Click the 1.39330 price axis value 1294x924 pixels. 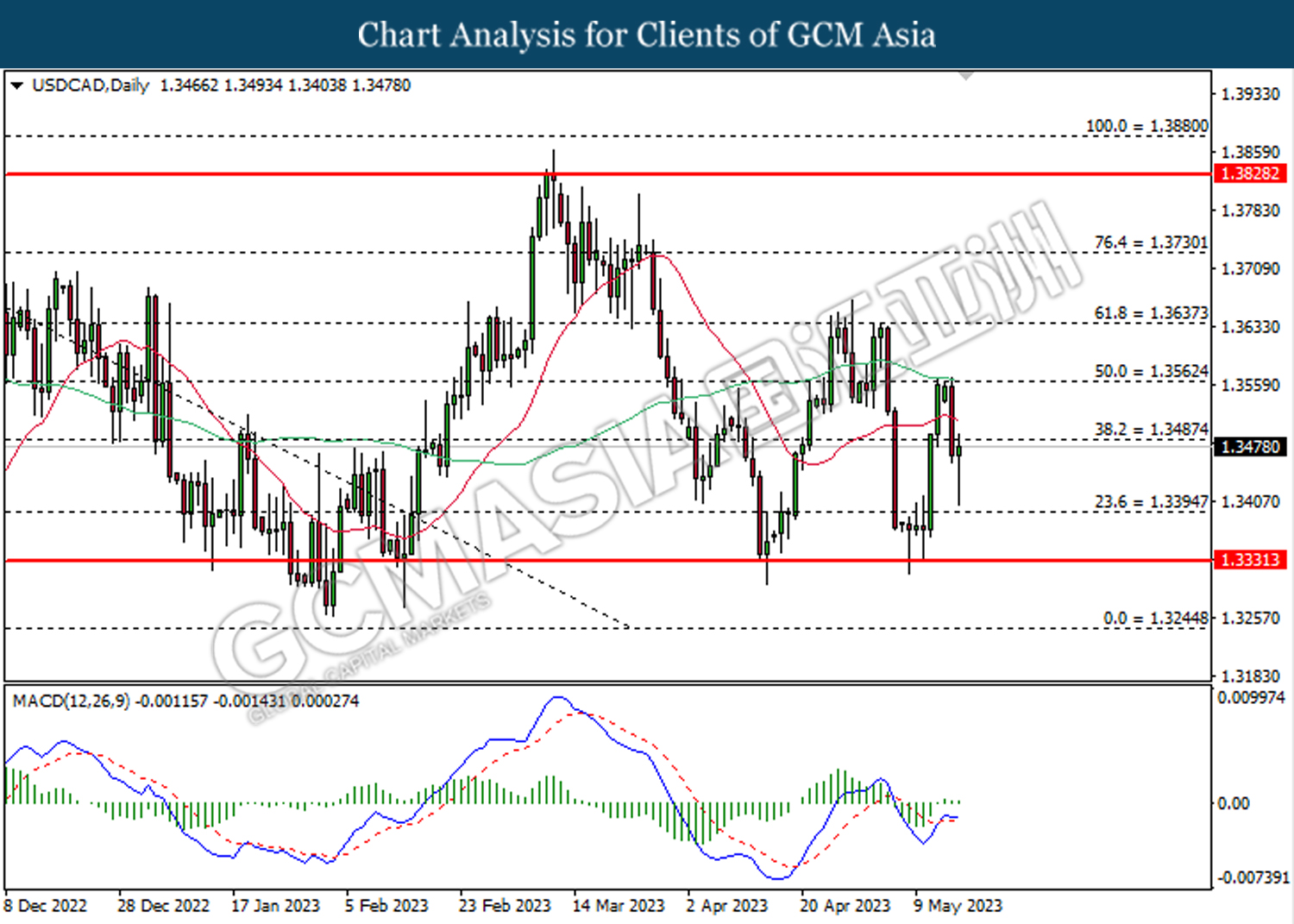pos(1250,94)
